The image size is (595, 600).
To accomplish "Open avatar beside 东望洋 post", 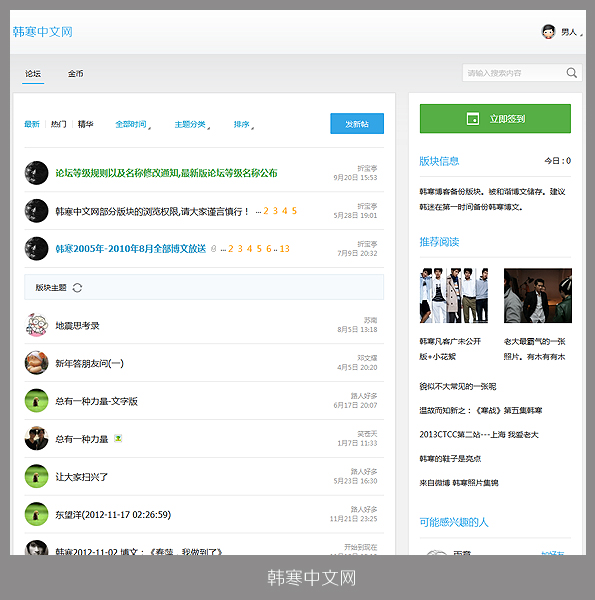I will tap(36, 514).
